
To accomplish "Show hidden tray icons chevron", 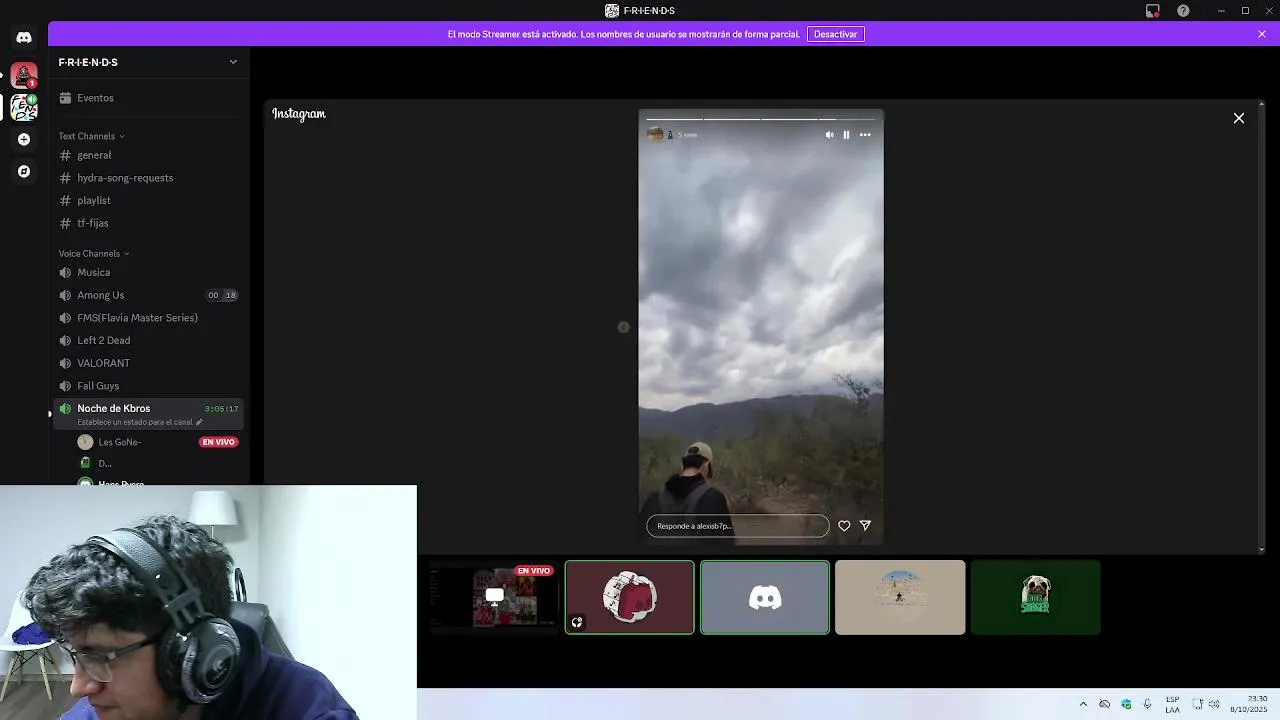I will (1083, 704).
